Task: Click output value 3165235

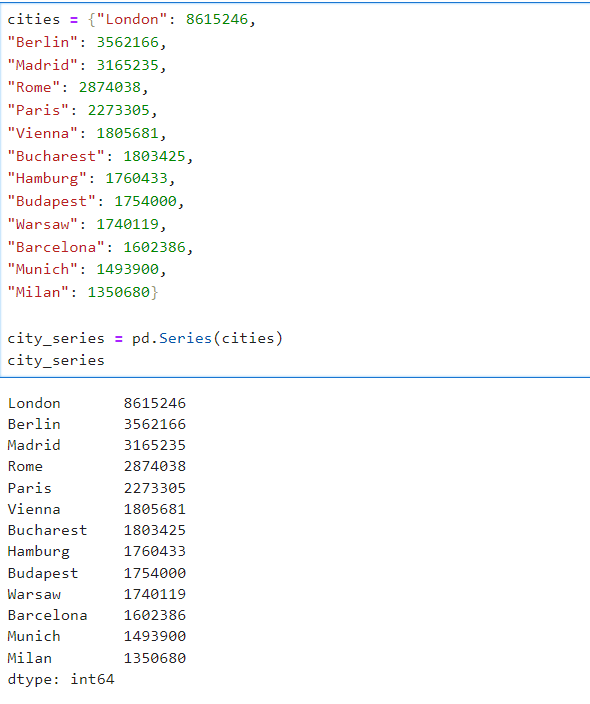Action: (x=155, y=445)
